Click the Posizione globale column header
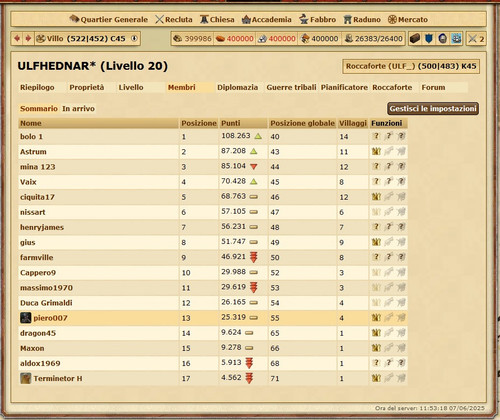500x420 pixels. pyautogui.click(x=302, y=123)
